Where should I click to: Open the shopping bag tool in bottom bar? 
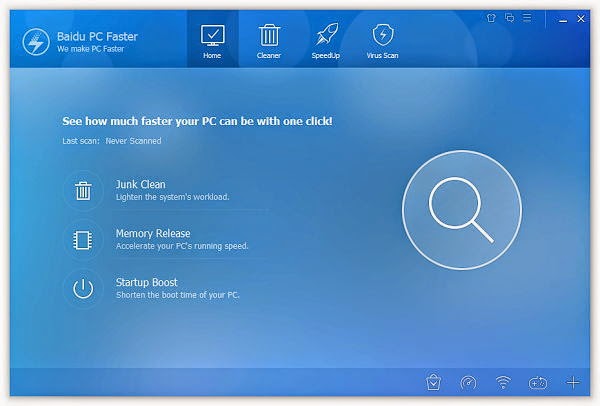[x=434, y=382]
